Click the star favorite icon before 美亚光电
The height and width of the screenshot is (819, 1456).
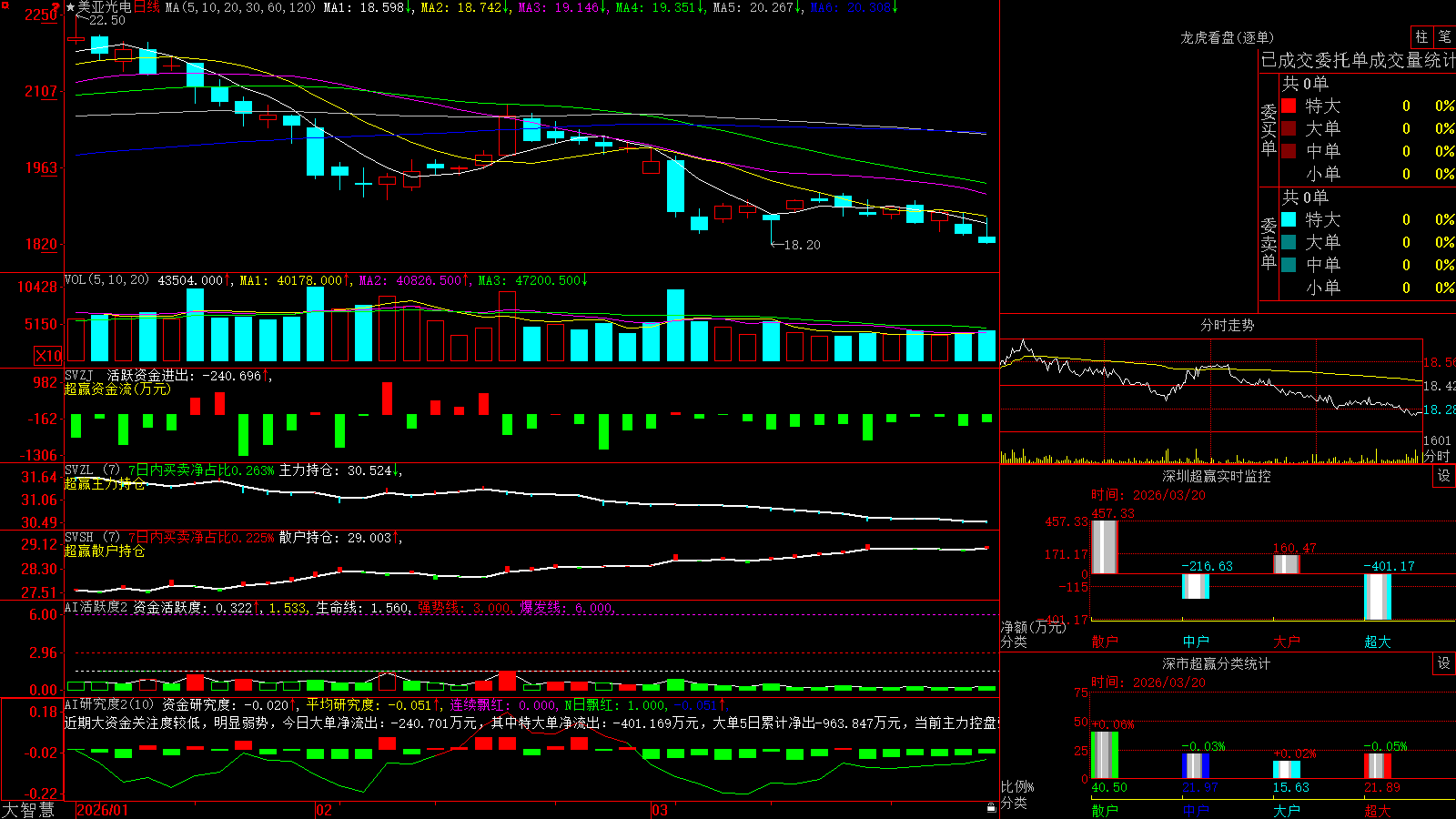(70, 7)
